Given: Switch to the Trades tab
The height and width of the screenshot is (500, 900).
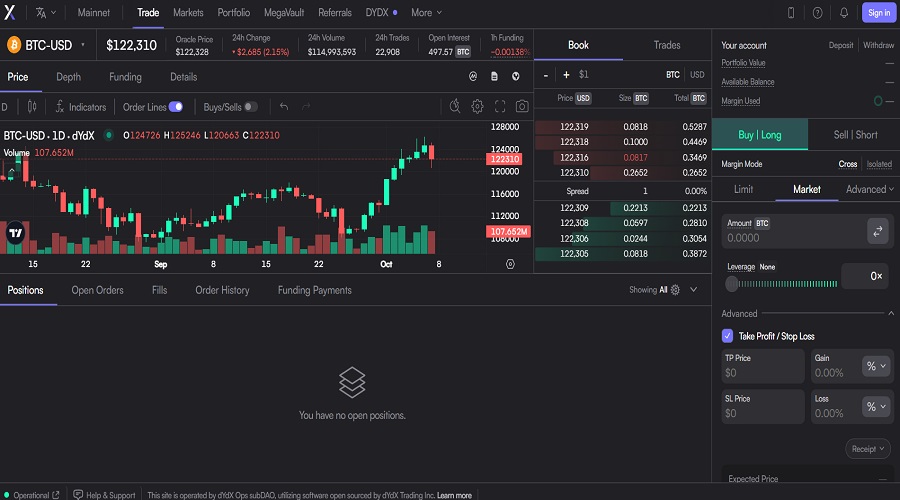Looking at the screenshot, I should [666, 45].
